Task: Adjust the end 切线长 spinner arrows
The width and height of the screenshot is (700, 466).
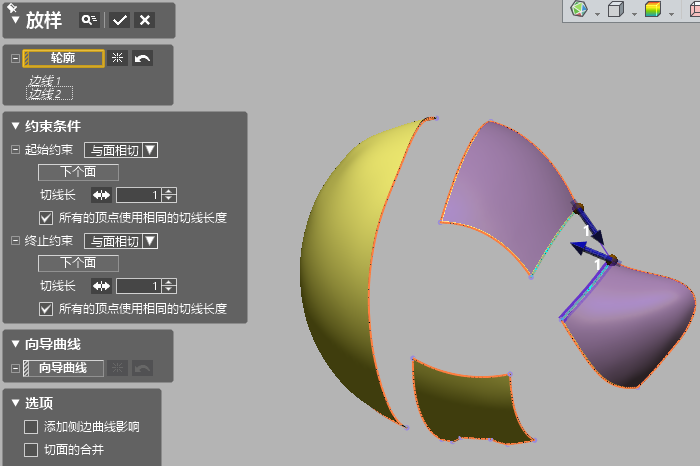Action: coord(169,286)
